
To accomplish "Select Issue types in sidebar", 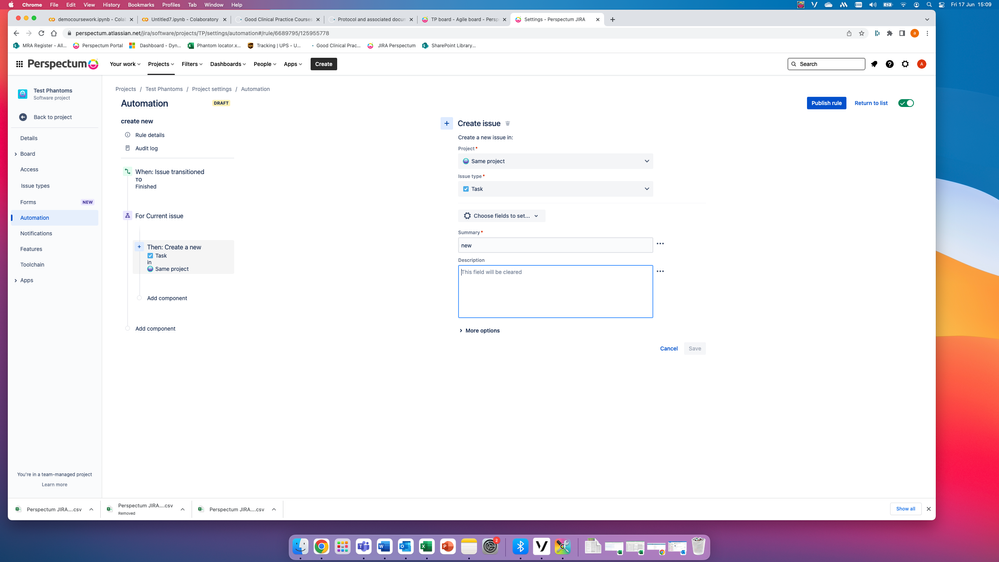I will [35, 186].
